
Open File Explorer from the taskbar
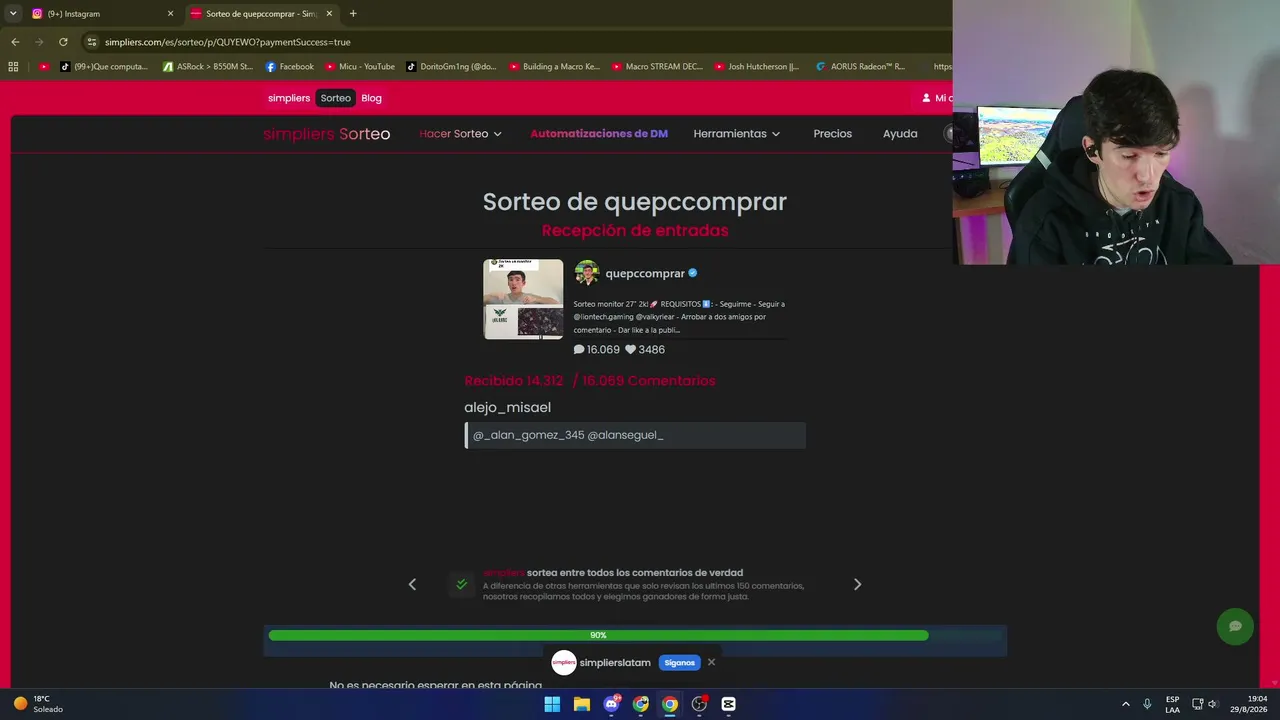tap(581, 704)
